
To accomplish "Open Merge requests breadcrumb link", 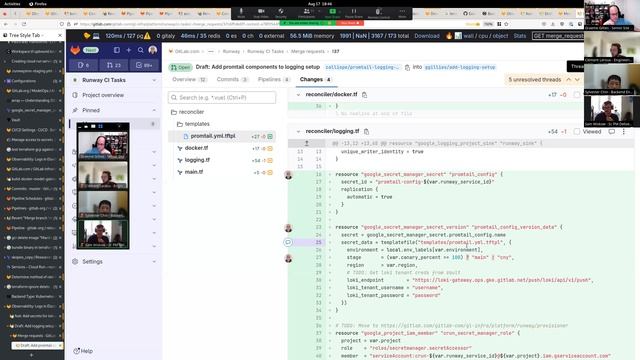I will [308, 51].
